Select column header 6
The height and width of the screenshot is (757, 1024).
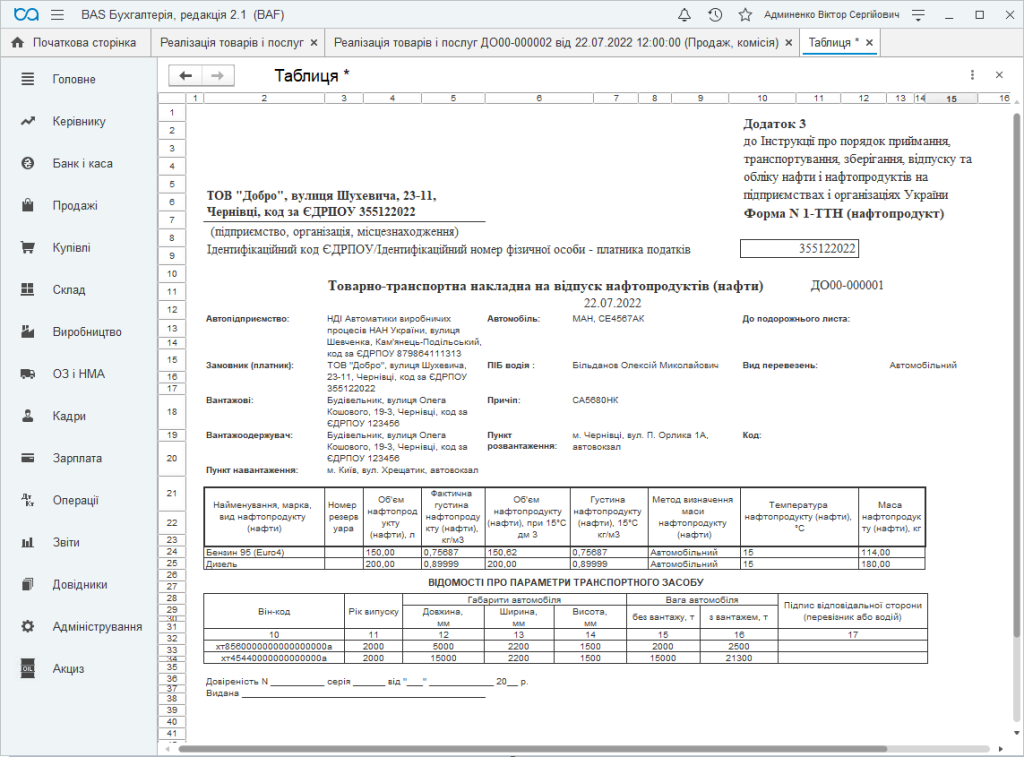click(539, 99)
